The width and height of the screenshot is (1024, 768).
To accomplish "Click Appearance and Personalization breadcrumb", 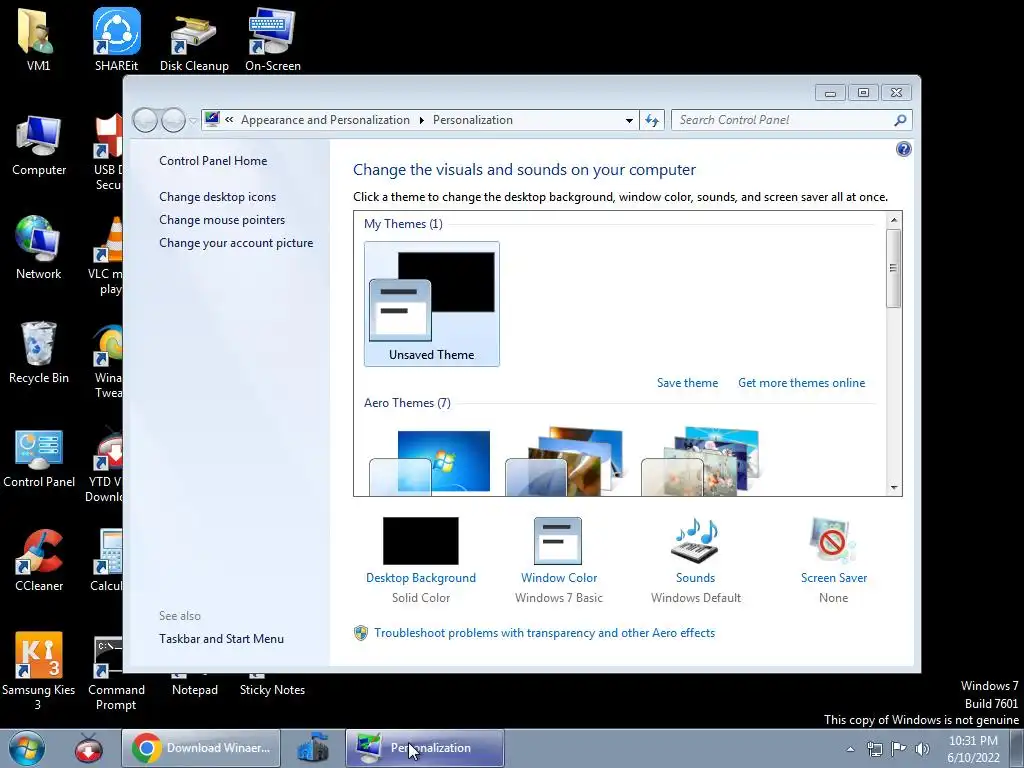I will [x=325, y=120].
